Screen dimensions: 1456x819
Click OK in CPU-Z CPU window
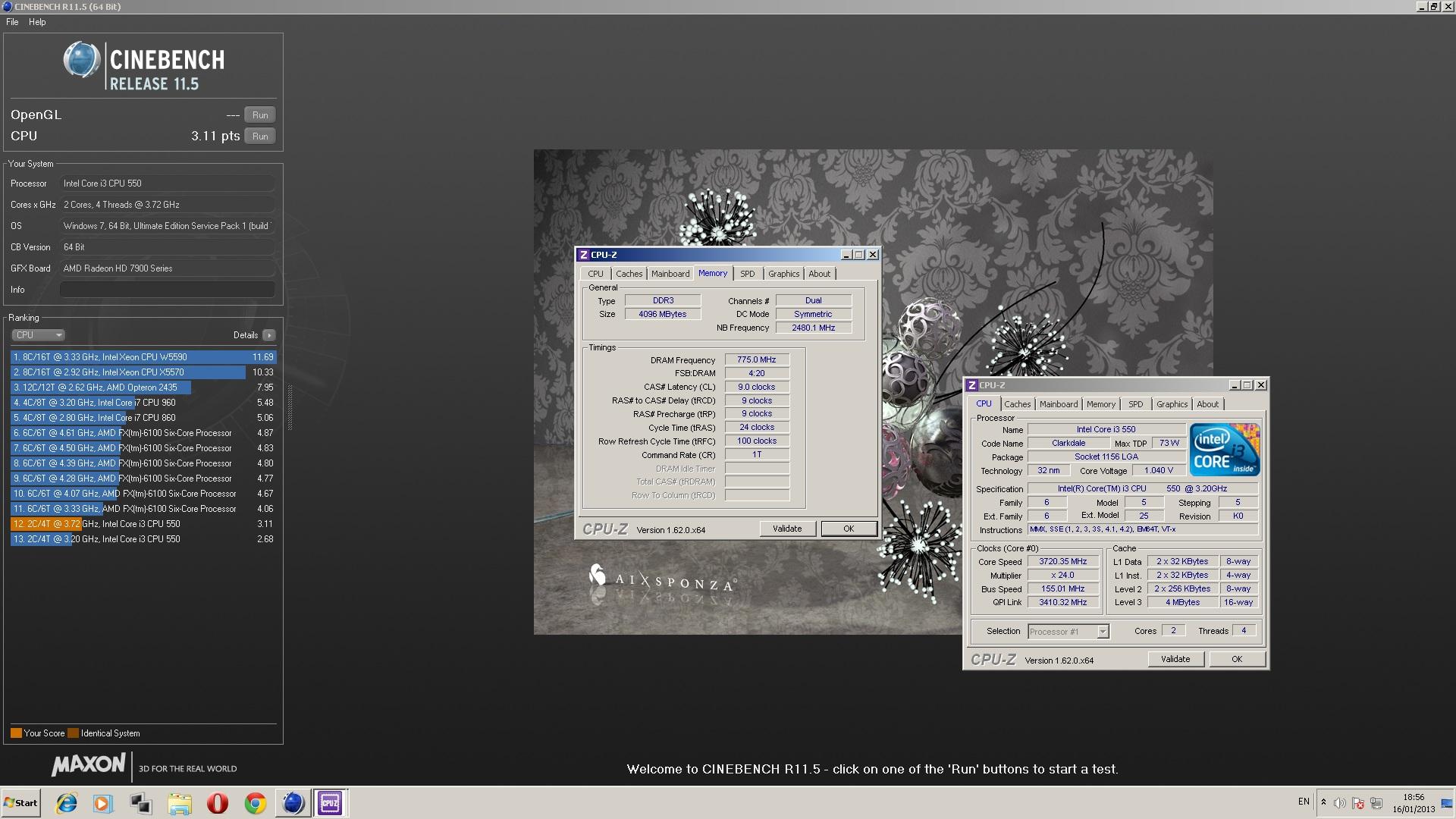(x=1237, y=659)
